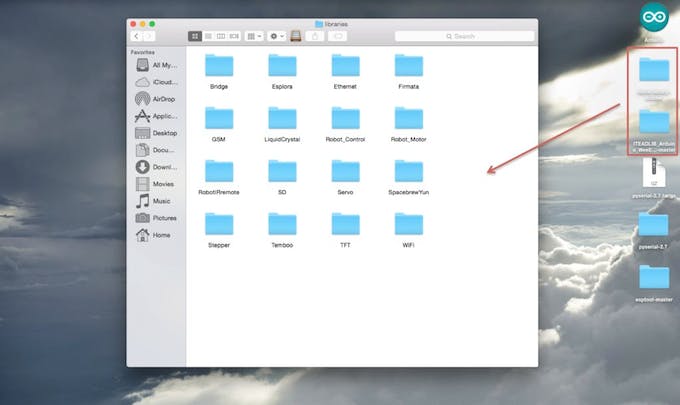Click the libraries window title

(332, 24)
